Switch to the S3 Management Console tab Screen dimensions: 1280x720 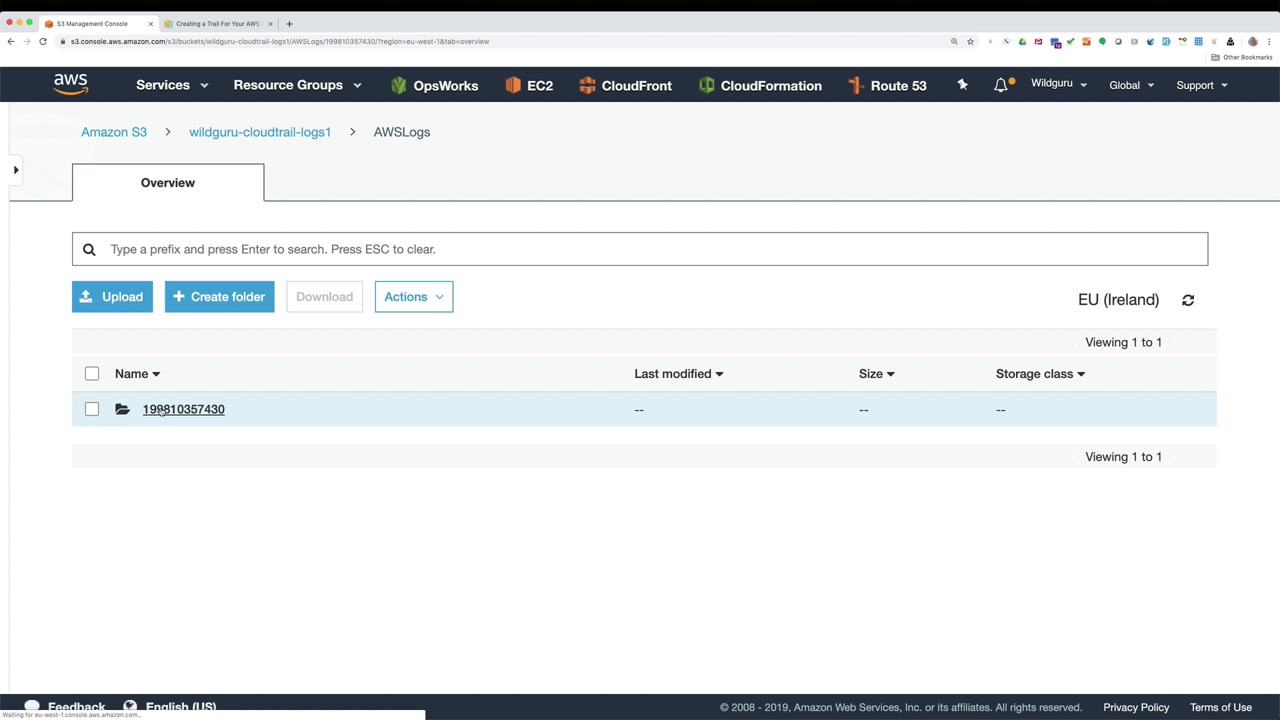(98, 23)
